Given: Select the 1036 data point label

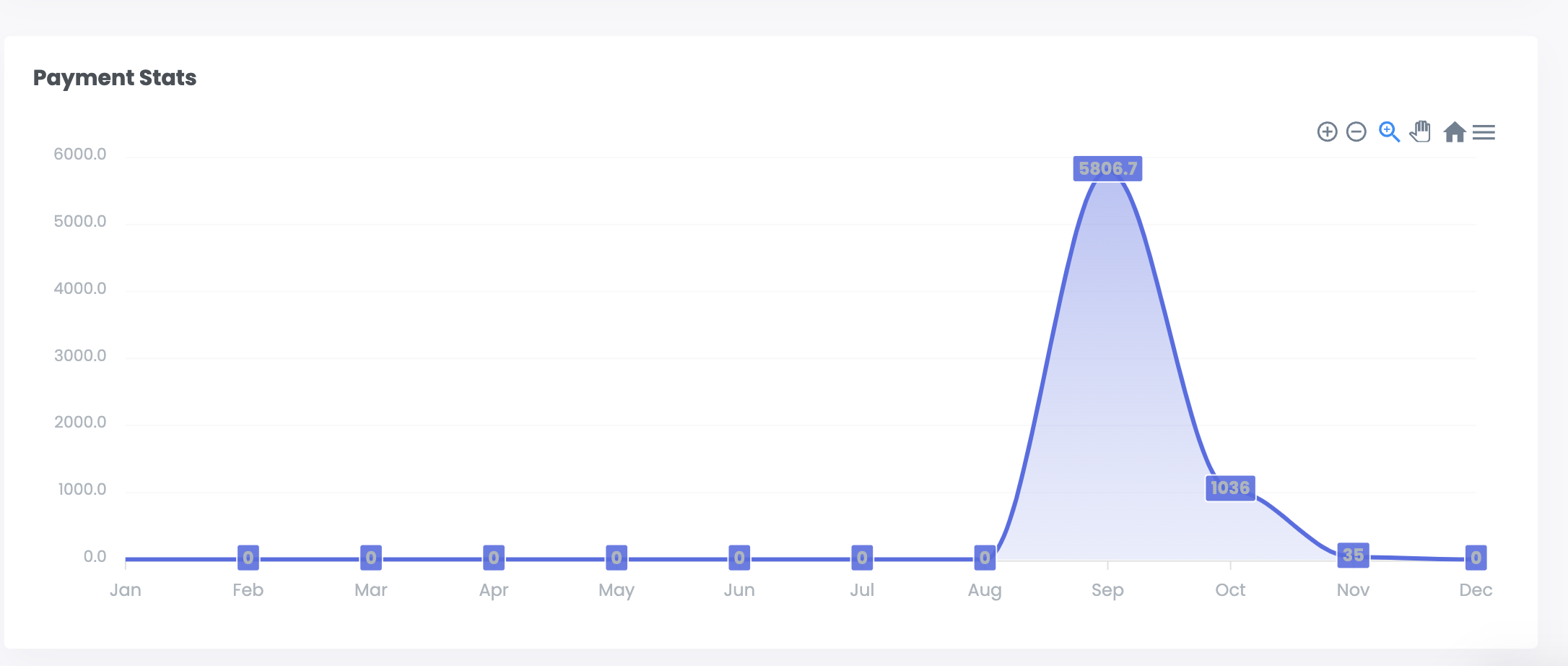Looking at the screenshot, I should pos(1230,488).
